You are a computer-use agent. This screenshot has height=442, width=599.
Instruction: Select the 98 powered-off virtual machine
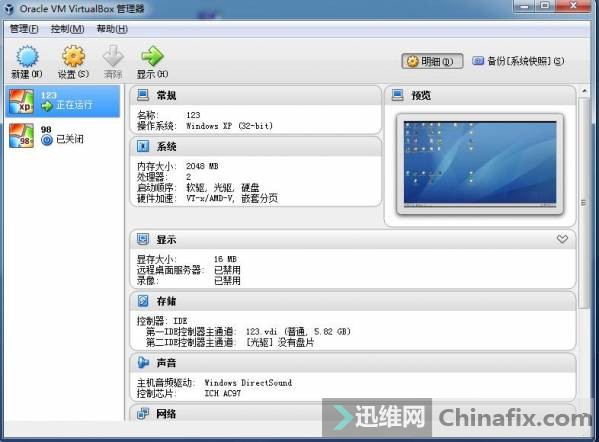click(63, 135)
